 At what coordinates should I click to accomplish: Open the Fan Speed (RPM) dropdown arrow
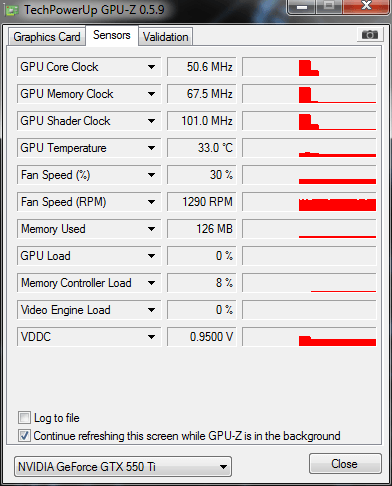[x=151, y=202]
